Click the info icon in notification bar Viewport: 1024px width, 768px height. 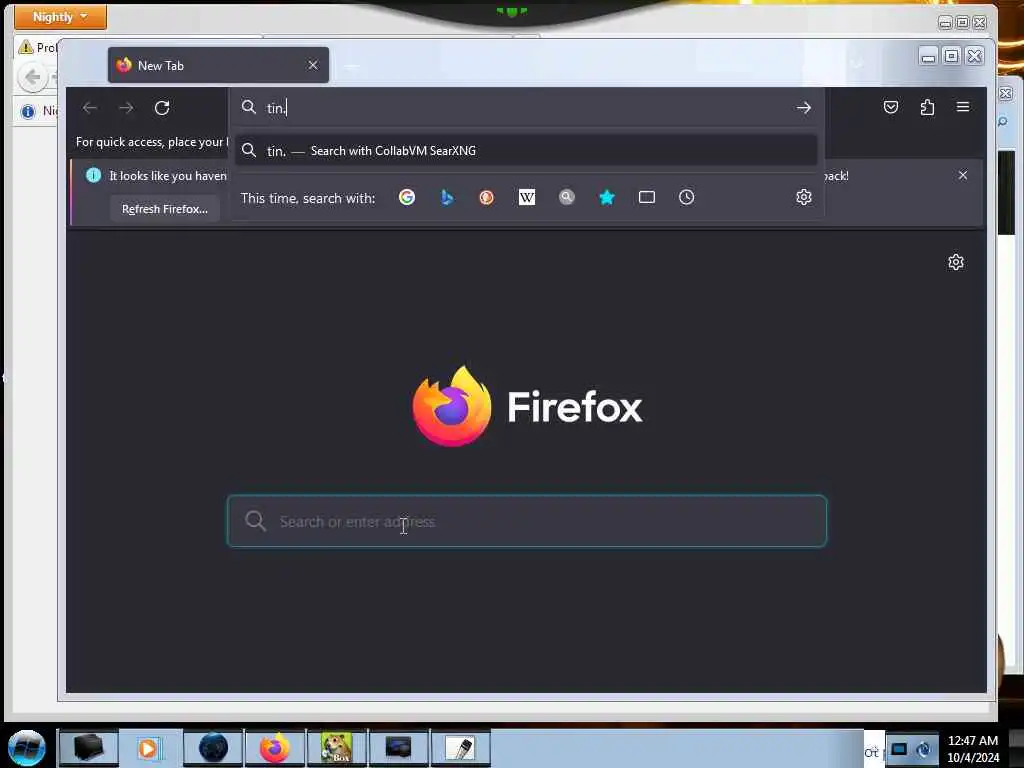[93, 175]
